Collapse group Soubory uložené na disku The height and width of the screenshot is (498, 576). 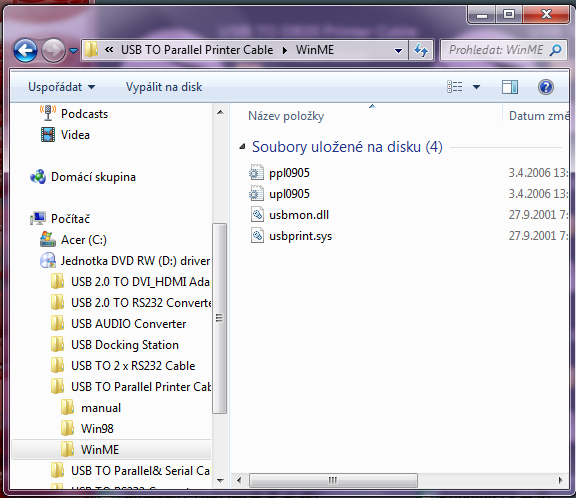pyautogui.click(x=242, y=147)
